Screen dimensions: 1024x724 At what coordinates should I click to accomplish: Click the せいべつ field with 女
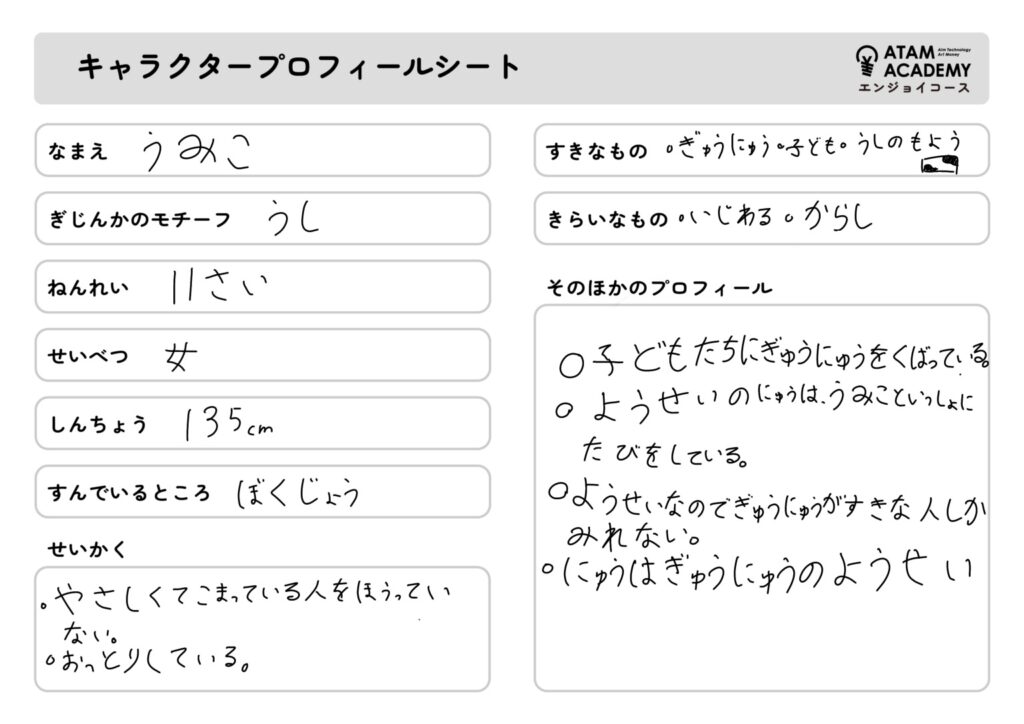(x=262, y=355)
